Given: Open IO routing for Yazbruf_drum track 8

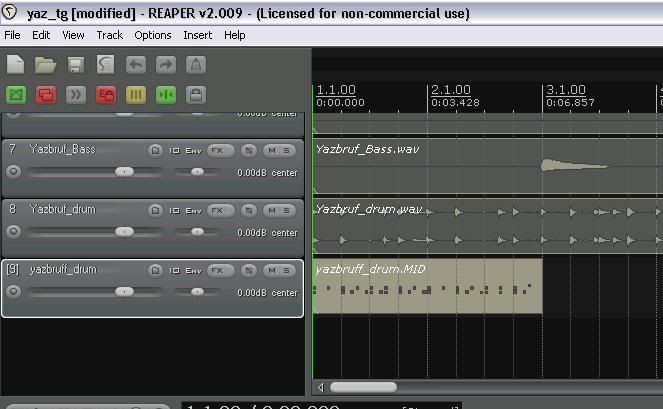Looking at the screenshot, I should (x=174, y=211).
